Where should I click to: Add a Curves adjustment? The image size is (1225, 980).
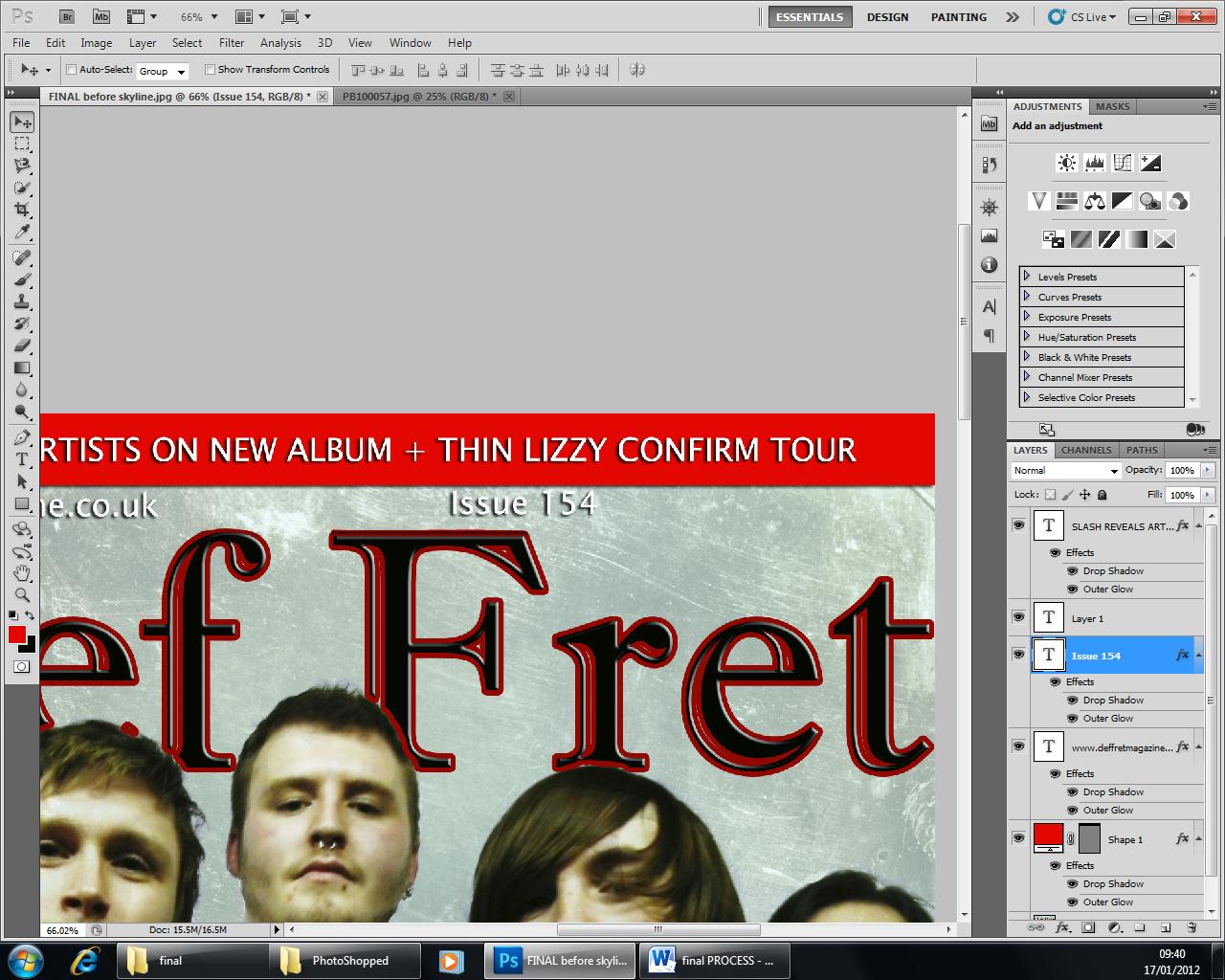[1123, 163]
